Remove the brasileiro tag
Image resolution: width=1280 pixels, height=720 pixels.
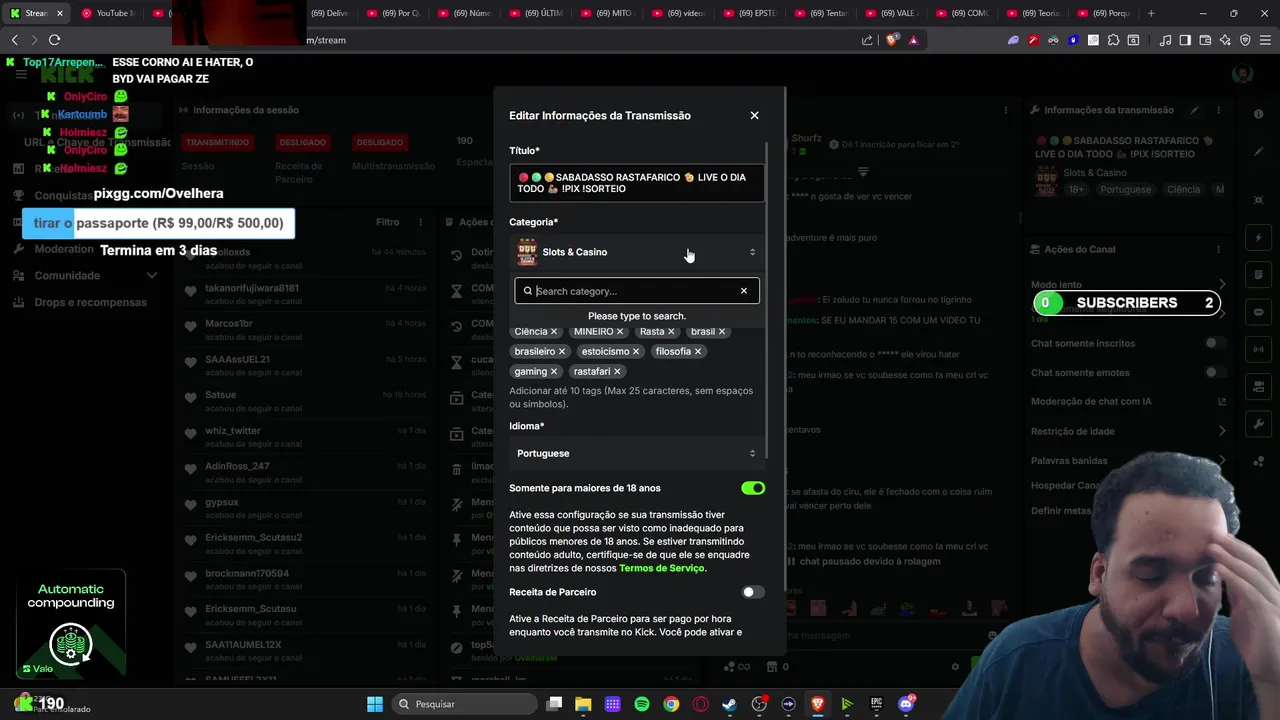click(x=562, y=351)
